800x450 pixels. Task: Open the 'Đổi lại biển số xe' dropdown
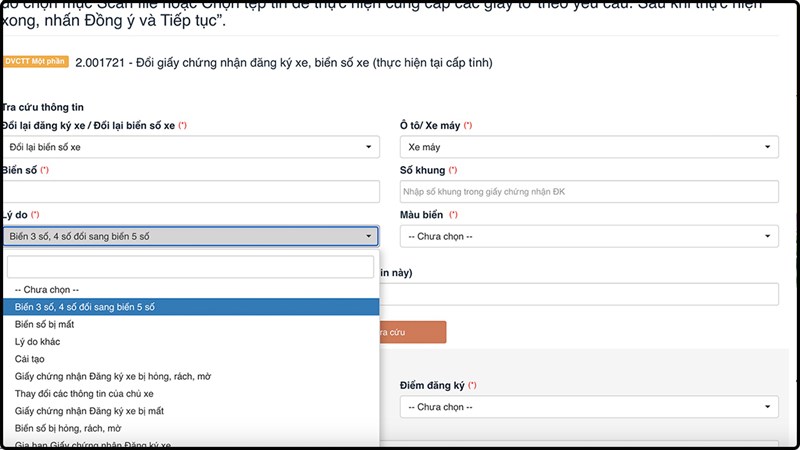click(190, 147)
